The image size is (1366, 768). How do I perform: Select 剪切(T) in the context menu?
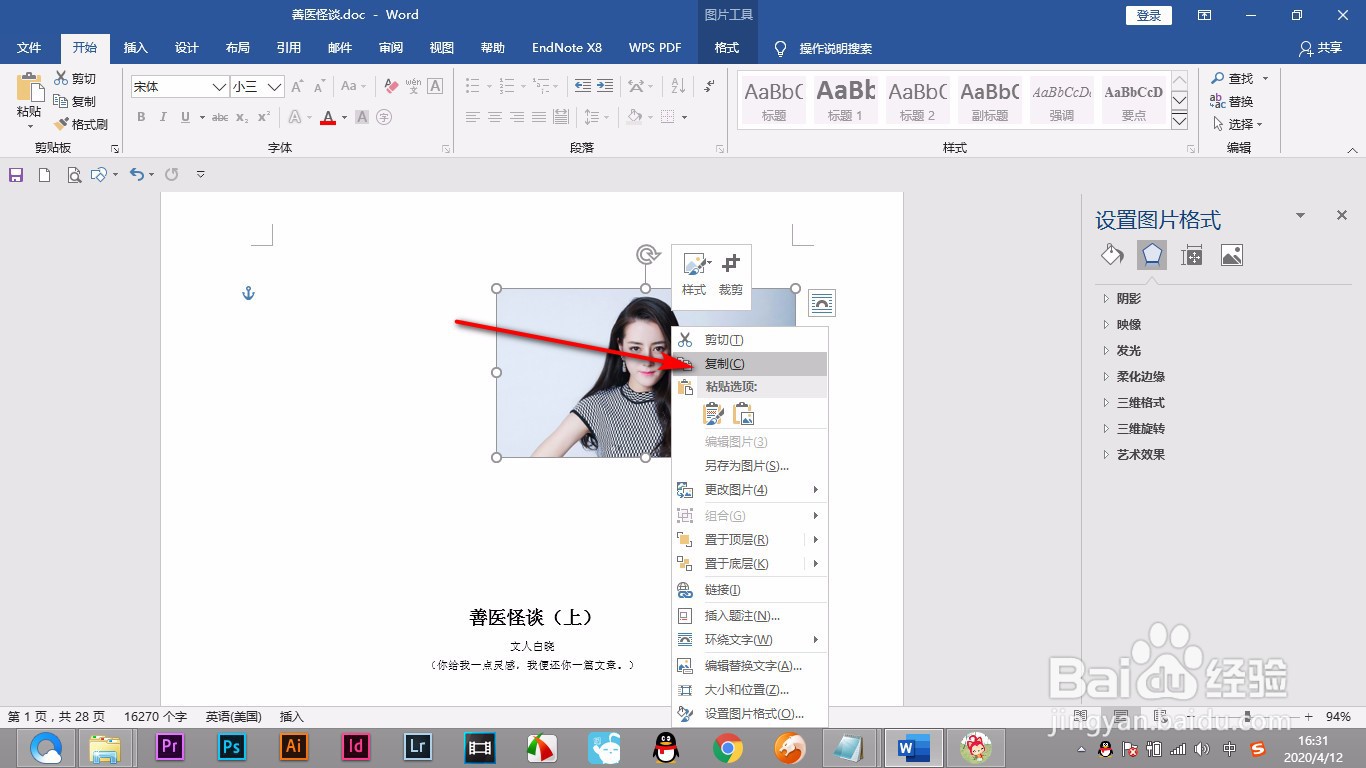(x=750, y=340)
